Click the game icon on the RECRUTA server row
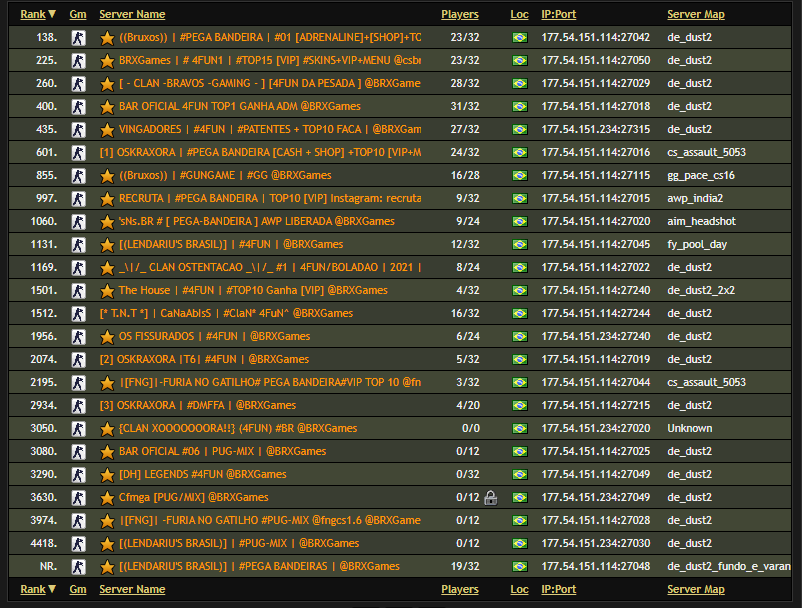Screen dimensions: 802x608 (78, 198)
